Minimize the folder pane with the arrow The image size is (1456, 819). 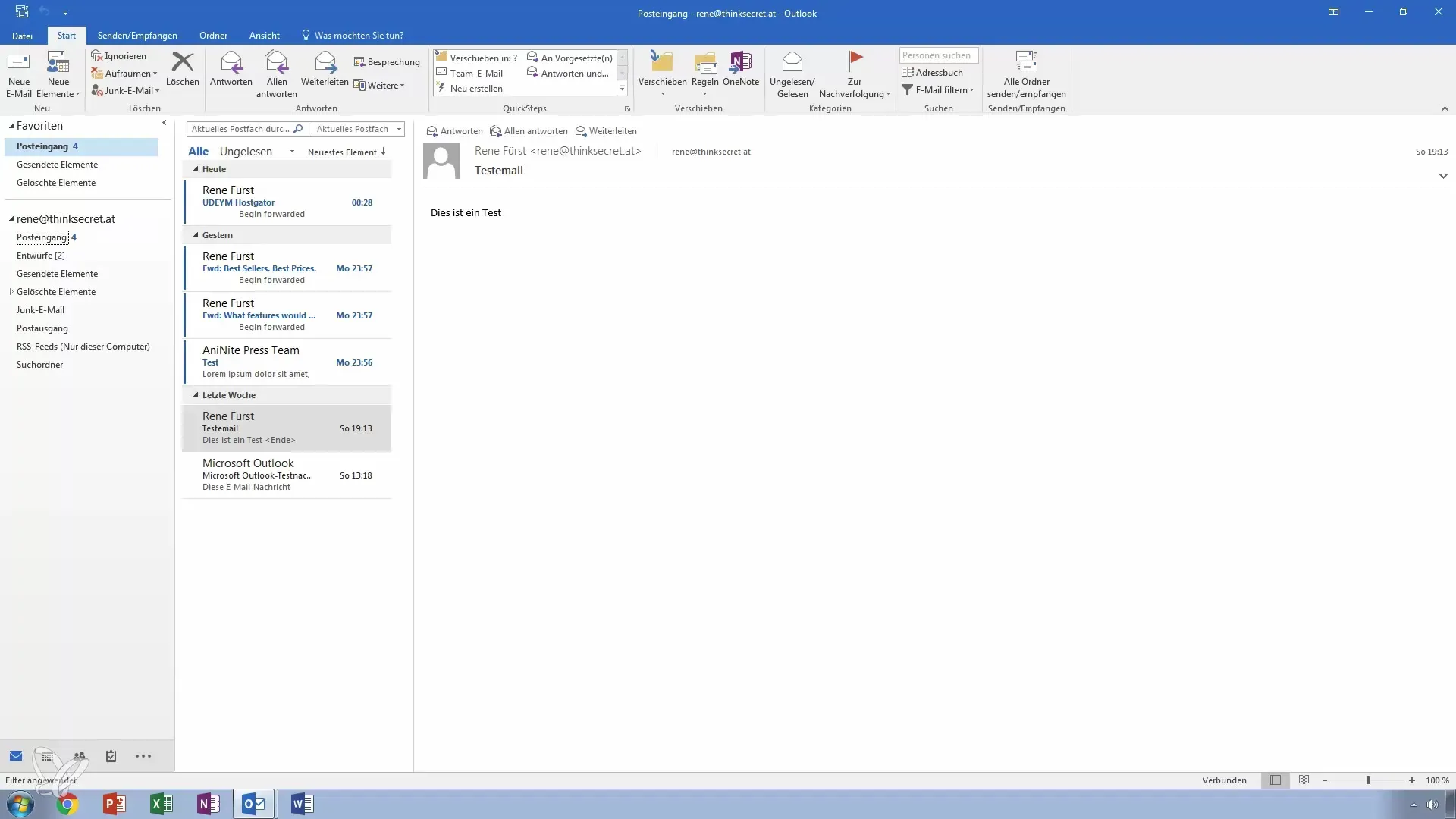[x=165, y=123]
